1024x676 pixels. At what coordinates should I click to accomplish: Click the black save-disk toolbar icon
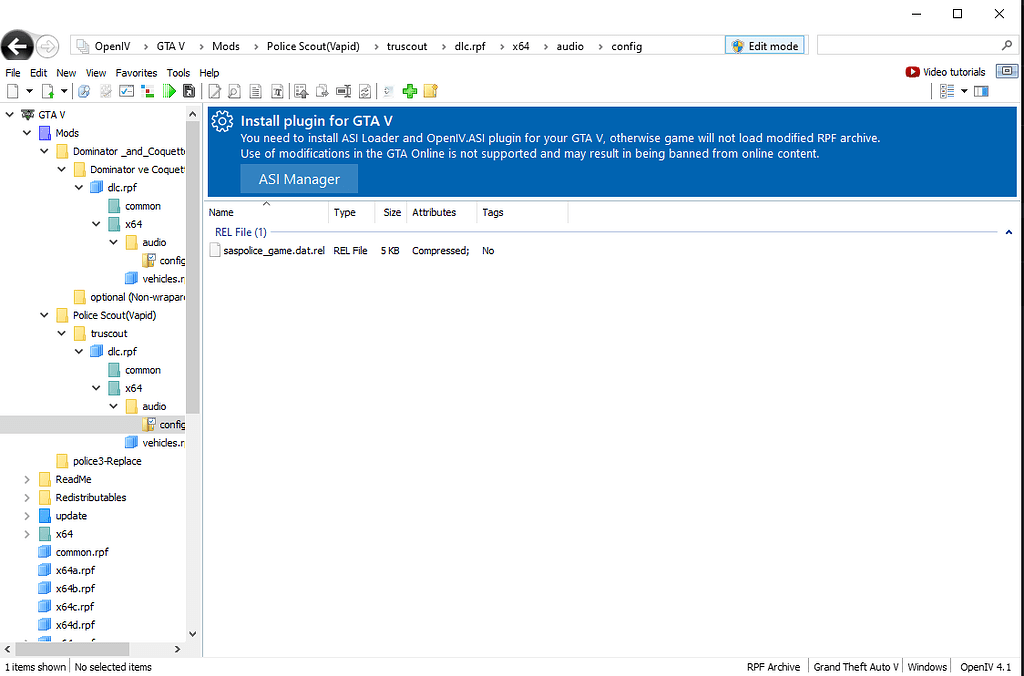point(188,91)
